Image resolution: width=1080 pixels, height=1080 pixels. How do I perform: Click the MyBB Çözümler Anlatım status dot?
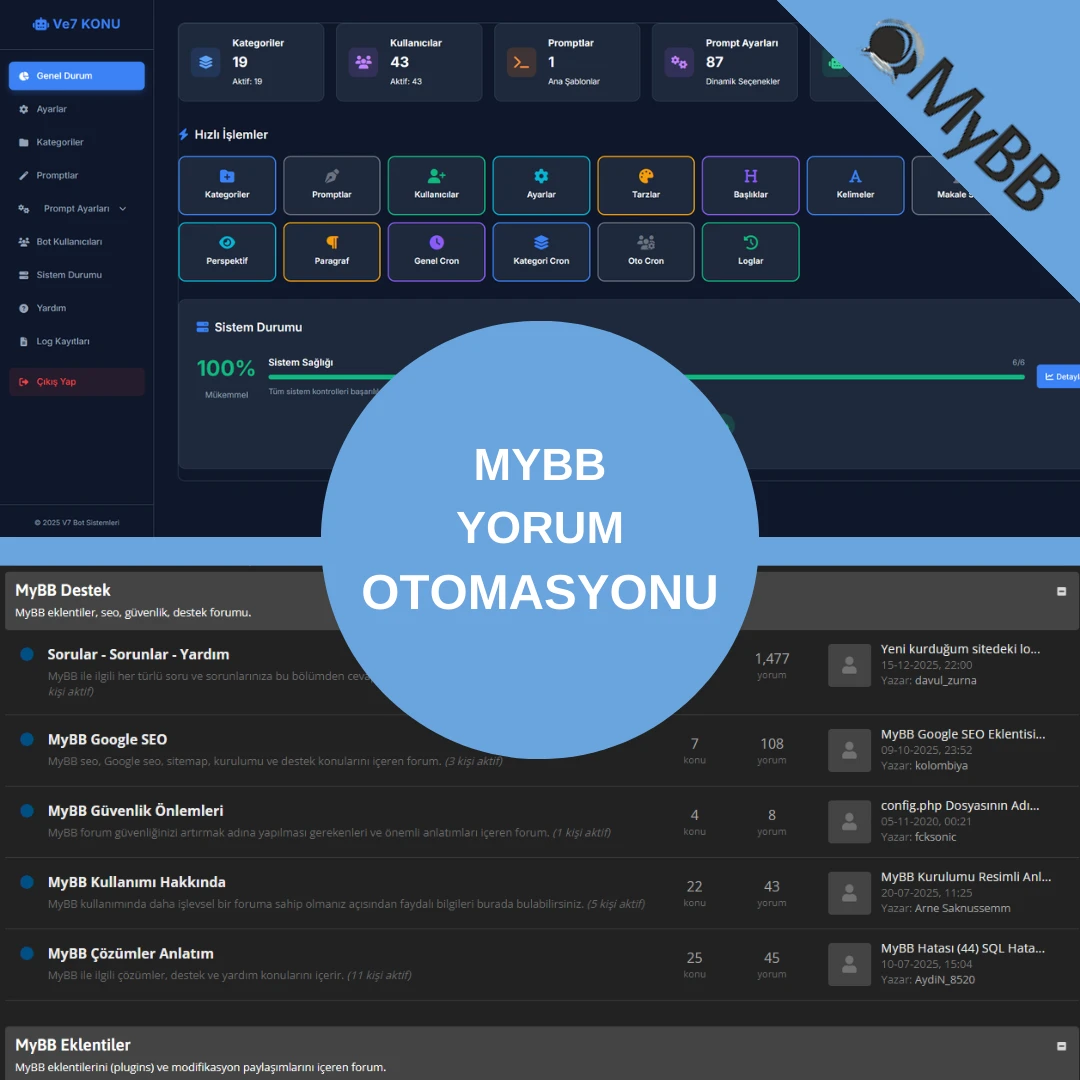(x=27, y=953)
